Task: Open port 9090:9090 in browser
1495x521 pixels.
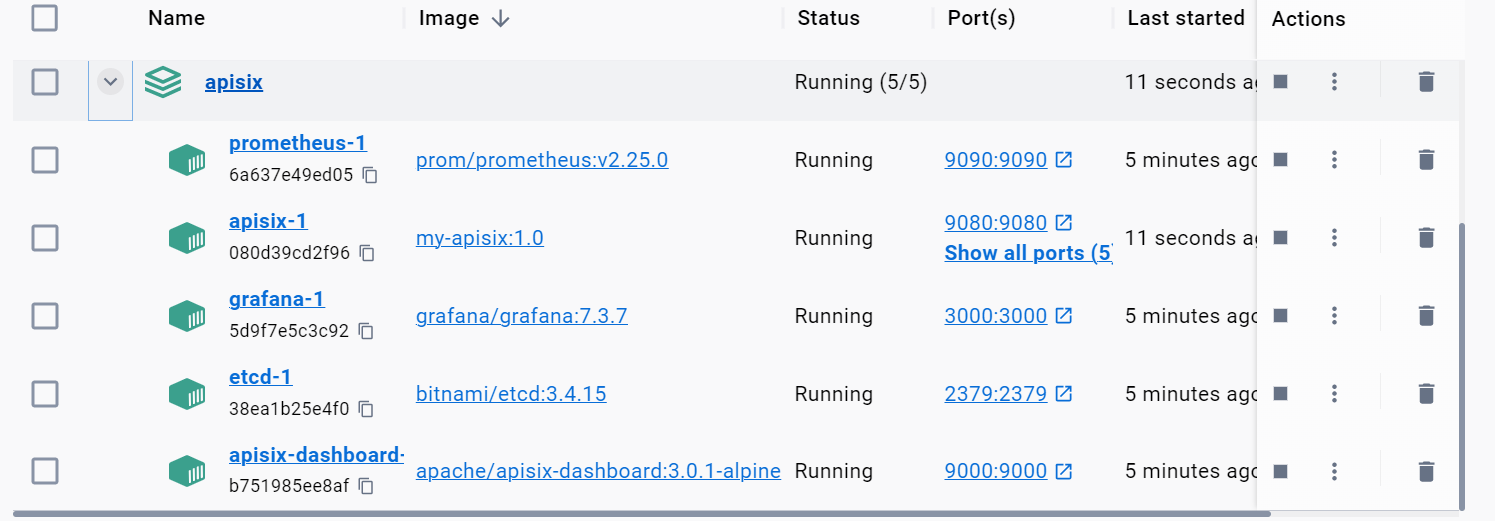Action: 1008,160
